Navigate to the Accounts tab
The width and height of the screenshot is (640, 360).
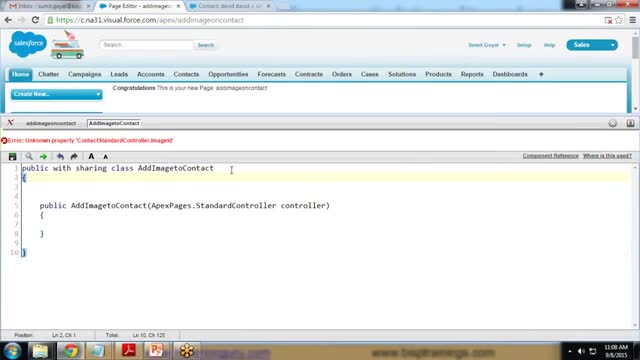[x=151, y=74]
